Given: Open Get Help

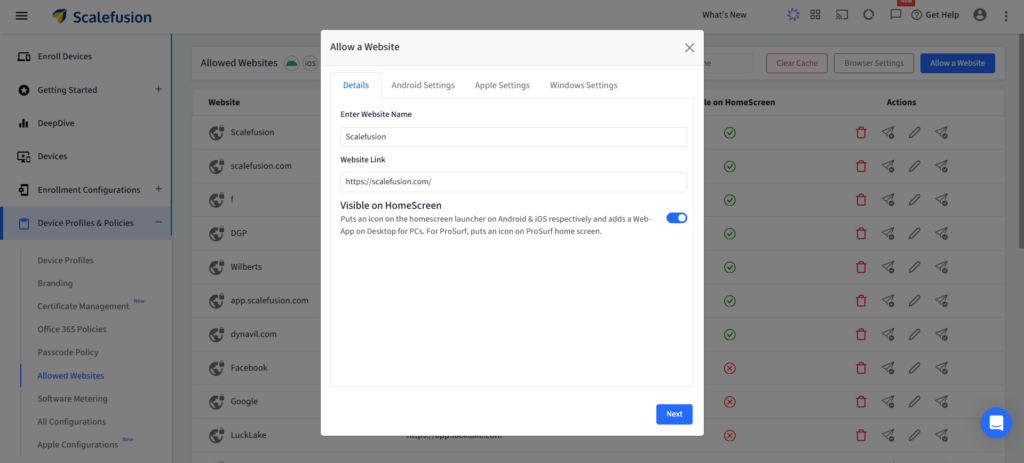Looking at the screenshot, I should coord(935,15).
